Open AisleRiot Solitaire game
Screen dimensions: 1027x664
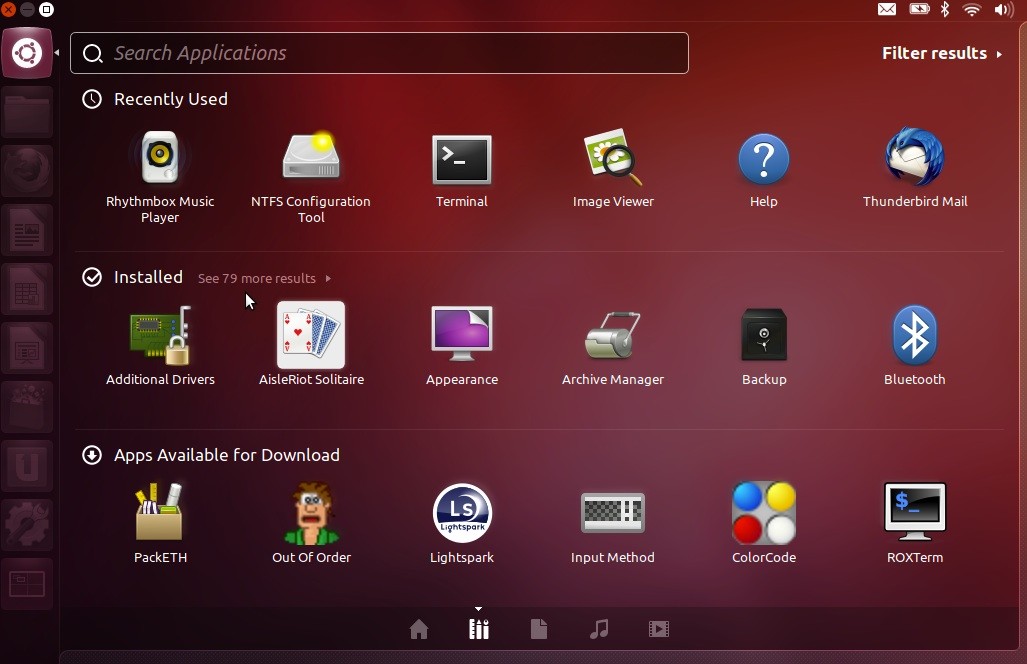pyautogui.click(x=311, y=336)
